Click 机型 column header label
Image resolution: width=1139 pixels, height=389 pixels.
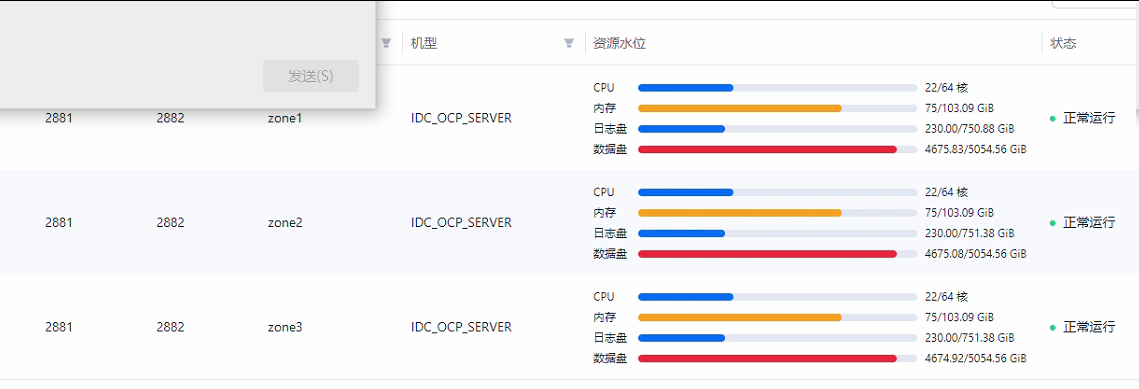pos(424,44)
